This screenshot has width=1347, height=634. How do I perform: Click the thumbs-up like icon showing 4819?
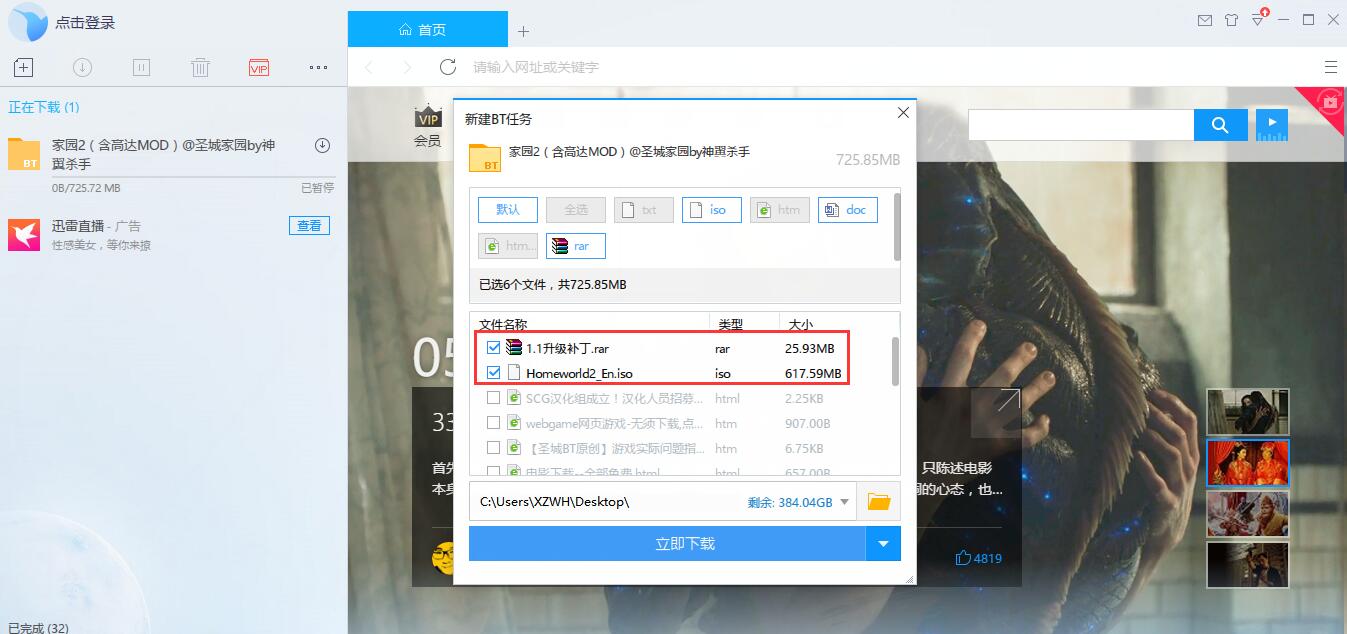(x=963, y=558)
